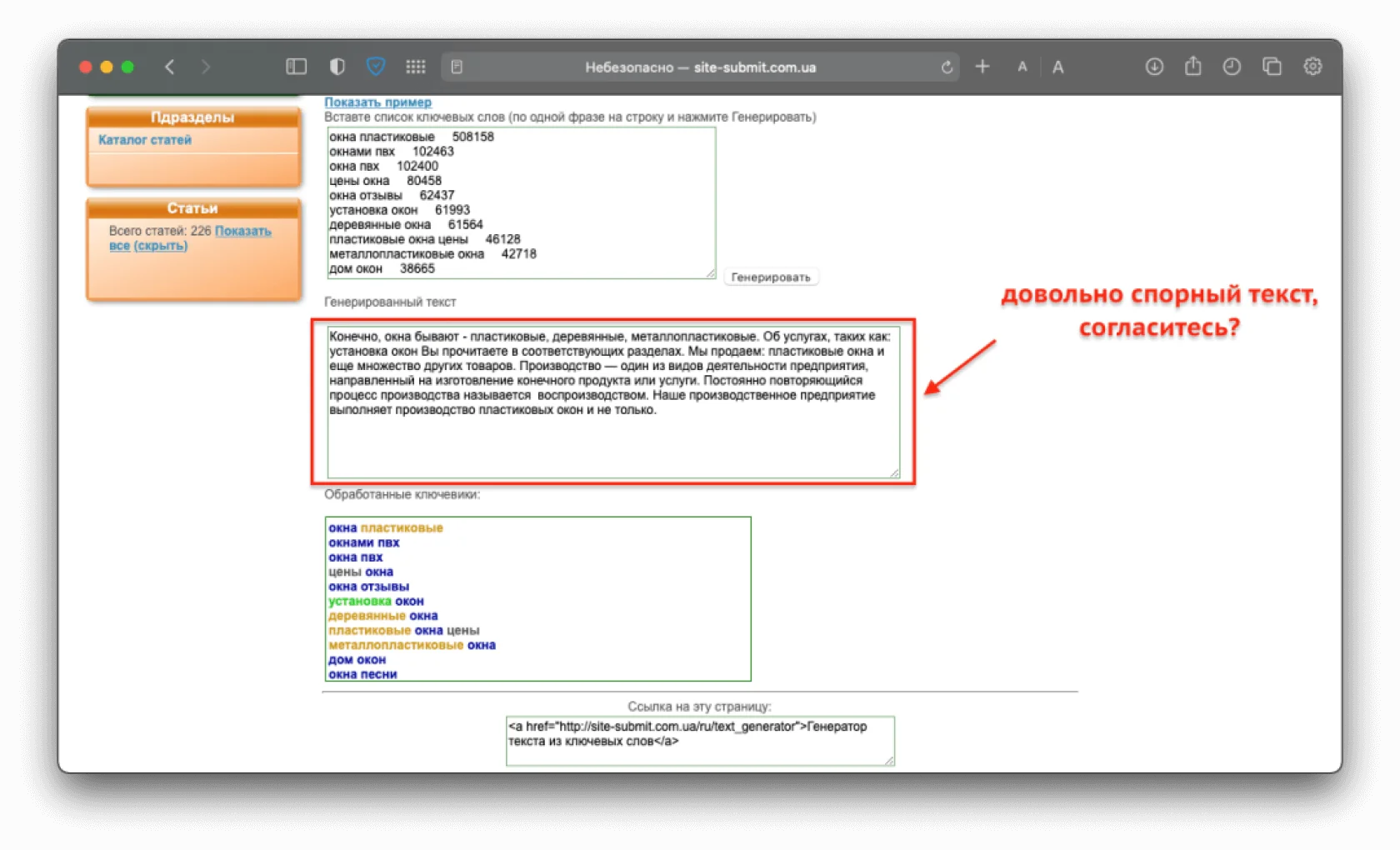Close the Safari window with red button

click(x=85, y=67)
